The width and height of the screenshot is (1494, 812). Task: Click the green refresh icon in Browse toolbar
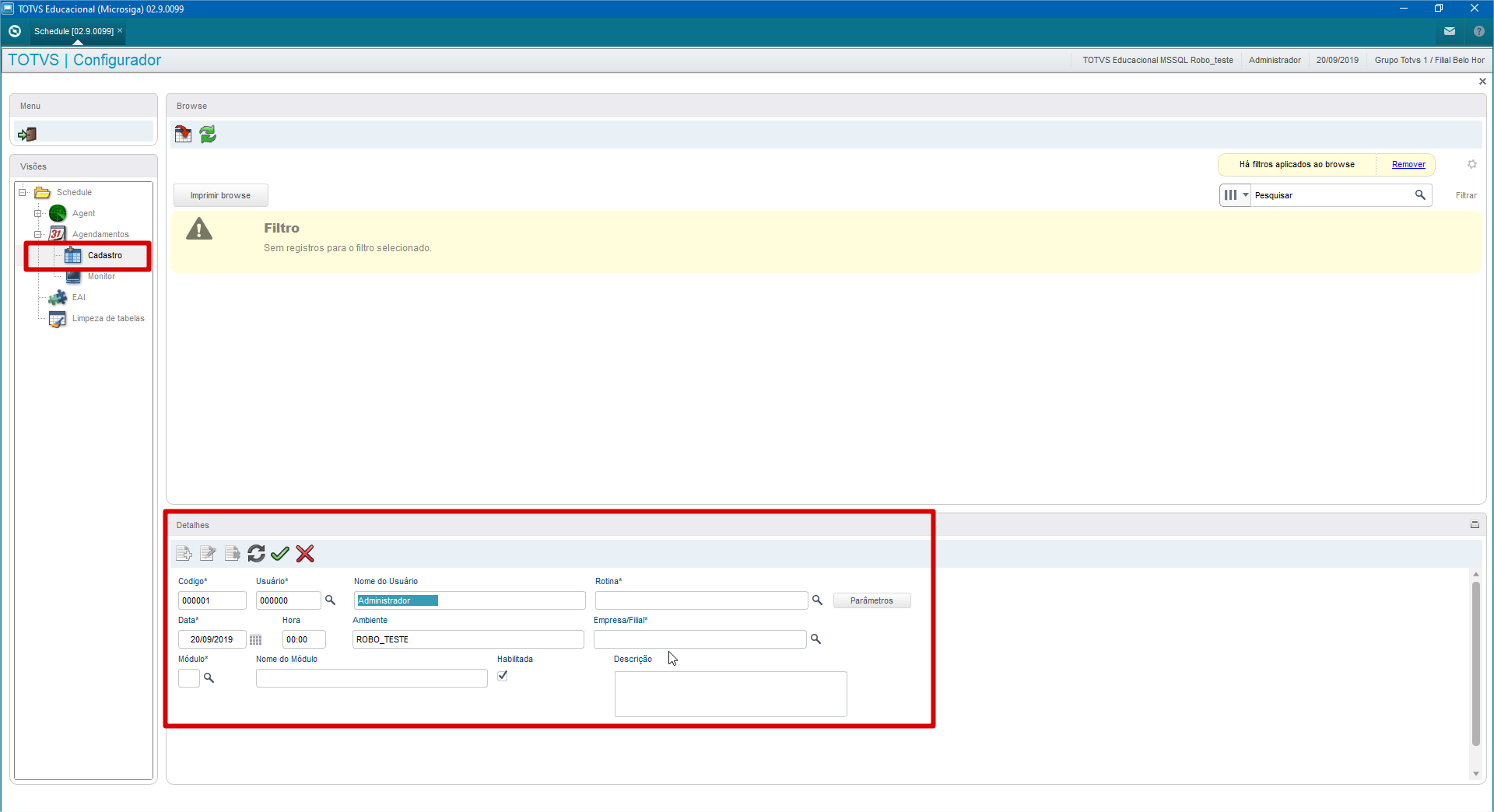point(208,134)
